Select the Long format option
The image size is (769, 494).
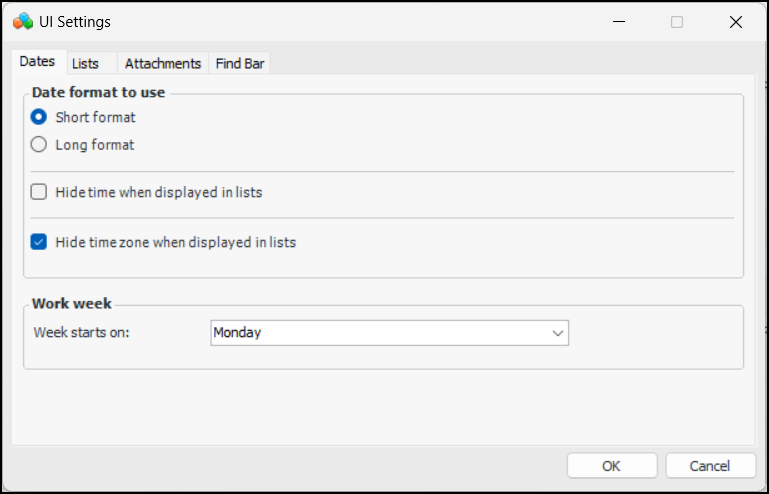coord(39,144)
